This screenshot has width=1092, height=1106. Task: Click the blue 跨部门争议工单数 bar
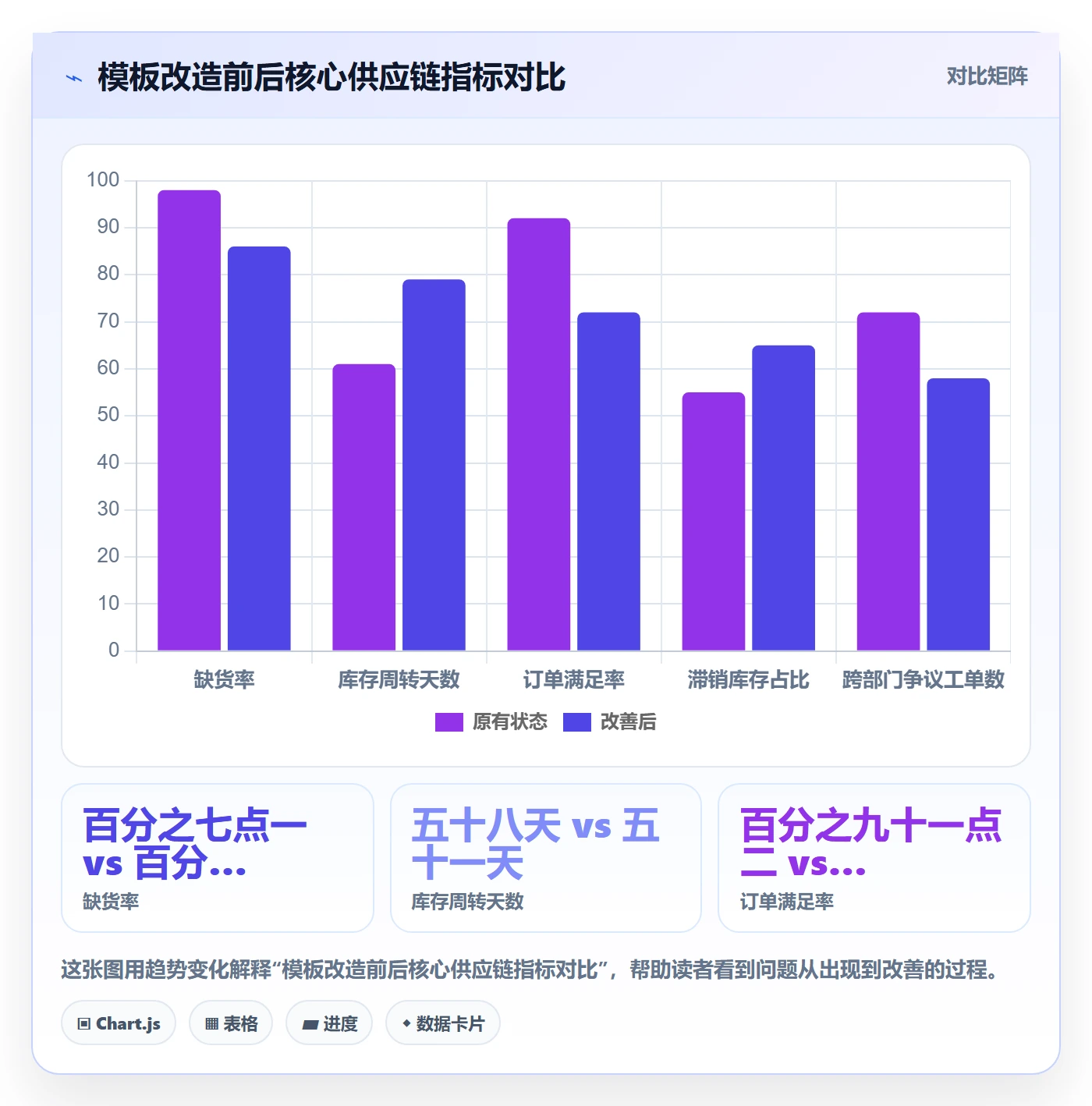pyautogui.click(x=958, y=515)
